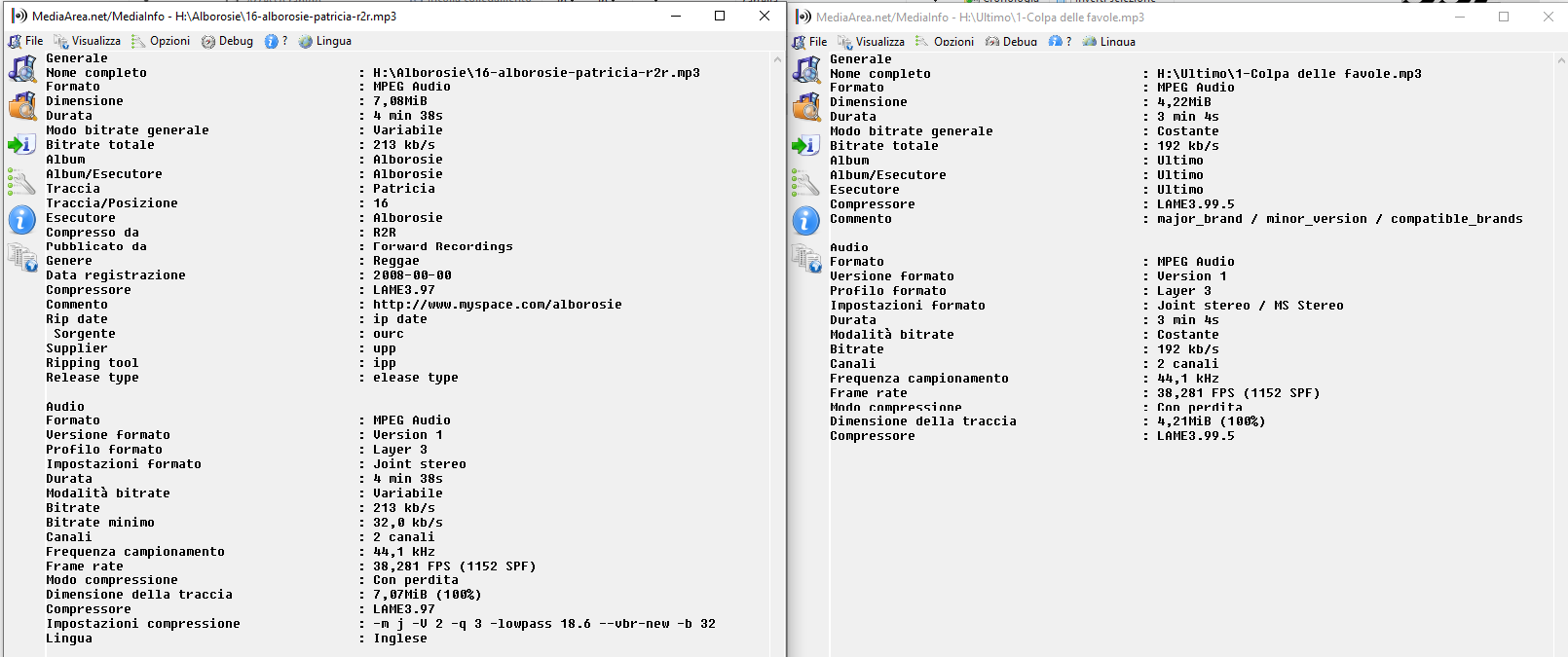This screenshot has width=1568, height=657.
Task: Open File menu in Alborosie window
Action: click(x=25, y=41)
